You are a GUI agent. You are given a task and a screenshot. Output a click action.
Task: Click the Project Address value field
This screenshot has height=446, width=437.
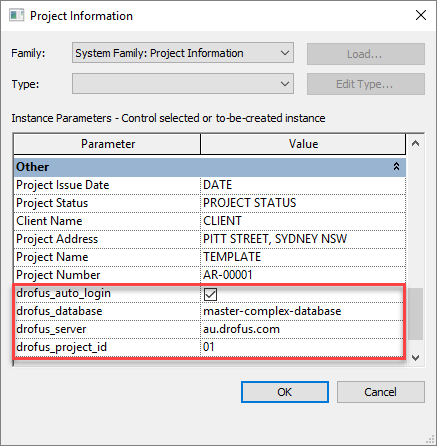[303, 239]
